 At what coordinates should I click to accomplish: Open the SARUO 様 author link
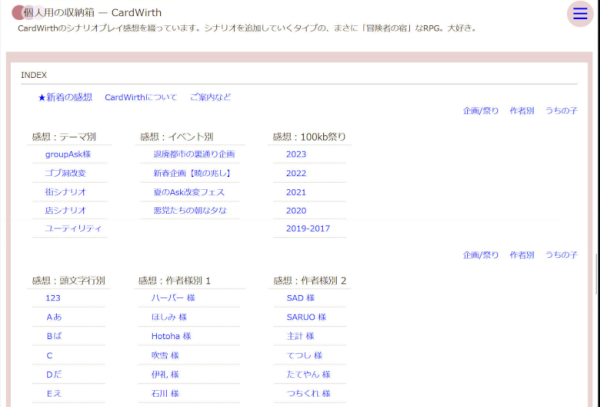(x=306, y=317)
